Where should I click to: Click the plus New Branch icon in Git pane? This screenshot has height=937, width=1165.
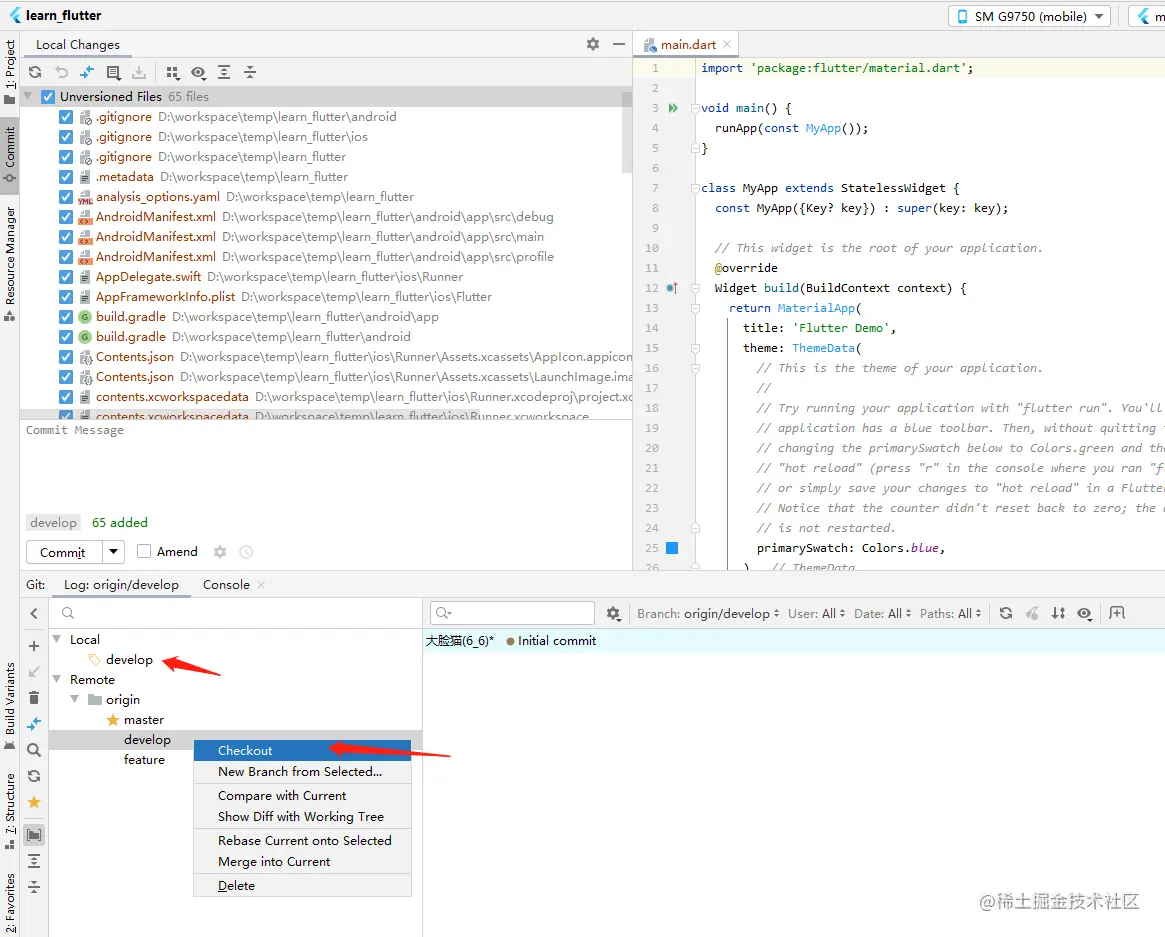[34, 646]
